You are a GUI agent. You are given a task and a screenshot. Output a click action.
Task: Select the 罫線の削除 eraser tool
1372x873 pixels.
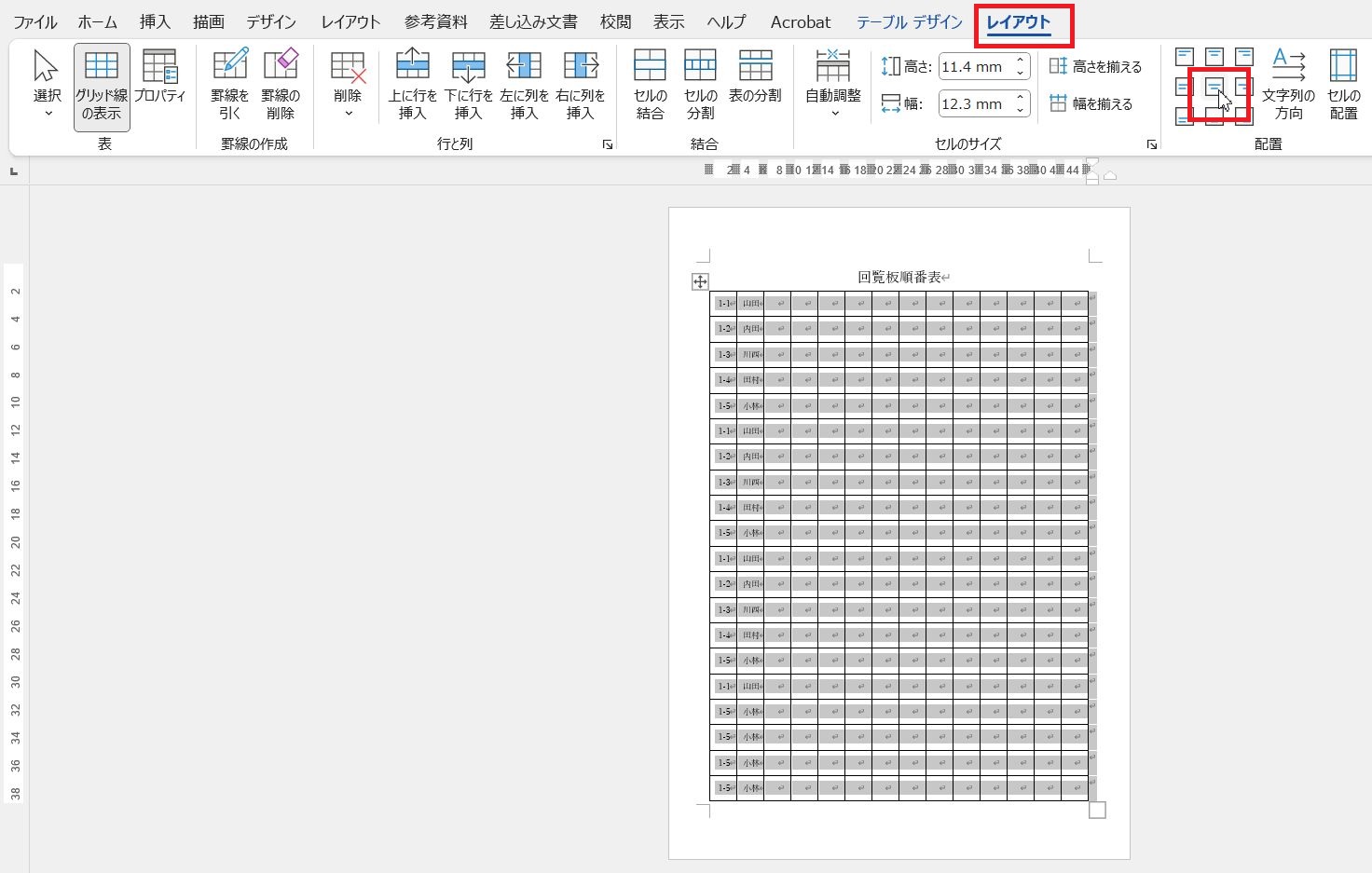pyautogui.click(x=281, y=84)
